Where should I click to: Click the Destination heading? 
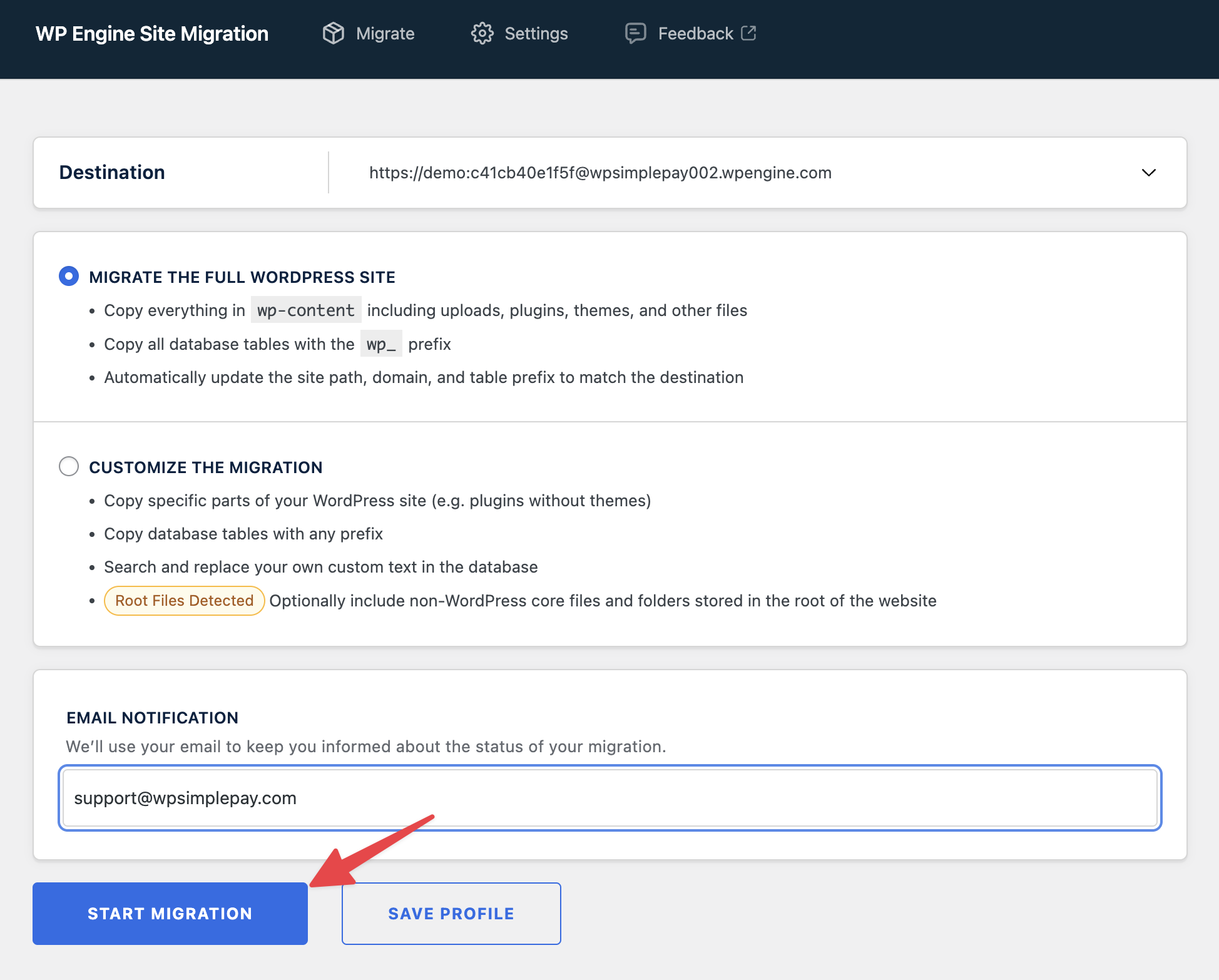point(112,173)
